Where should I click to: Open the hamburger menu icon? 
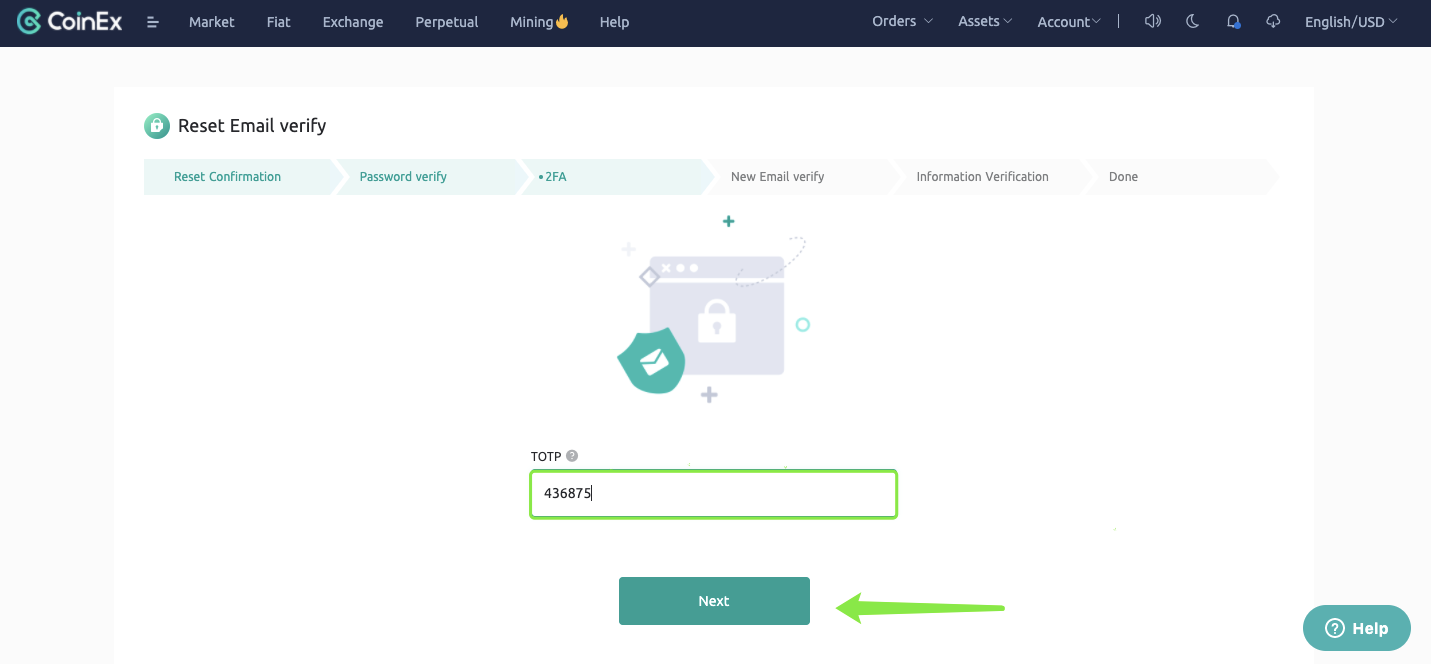153,22
